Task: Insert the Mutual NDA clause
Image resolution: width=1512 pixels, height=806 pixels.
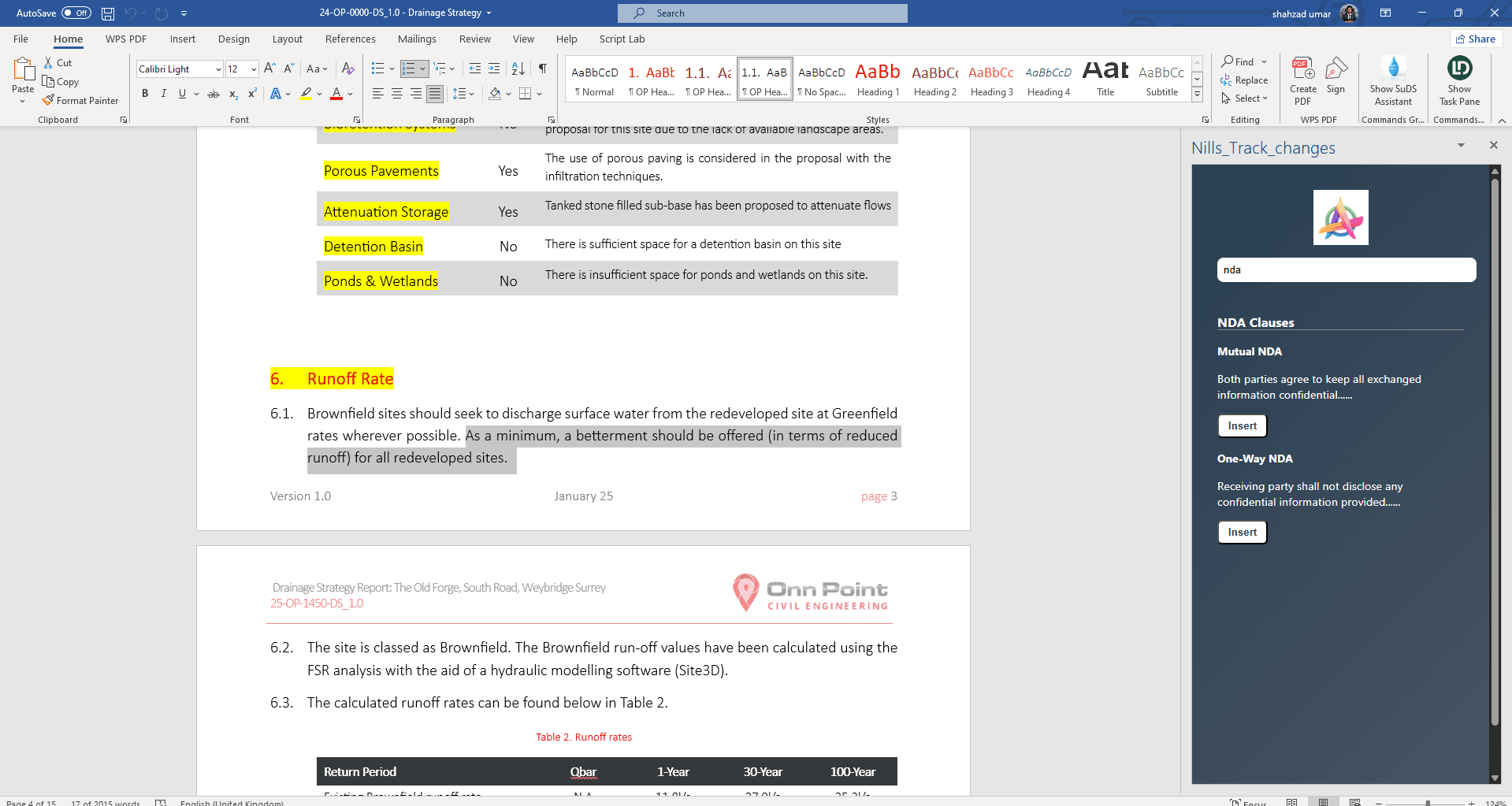Action: coord(1243,425)
